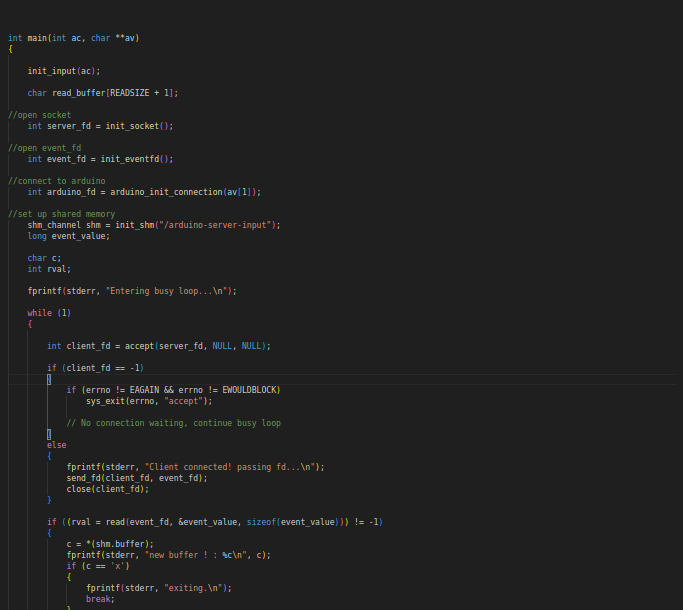Click the "exiting.\n" string
Screen dimensions: 683x610
pyautogui.click(x=193, y=588)
